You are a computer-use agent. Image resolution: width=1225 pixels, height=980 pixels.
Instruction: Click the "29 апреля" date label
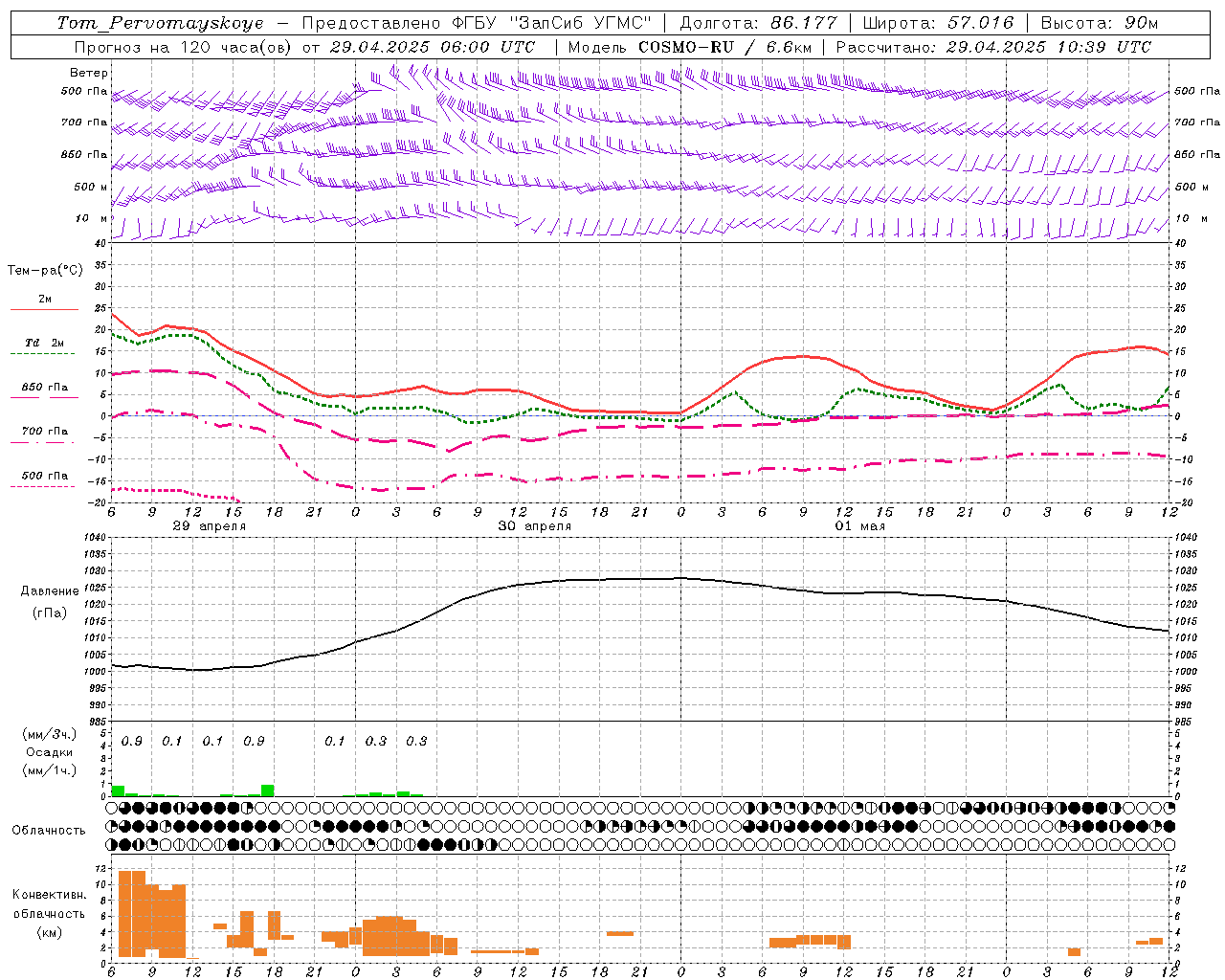(x=209, y=526)
